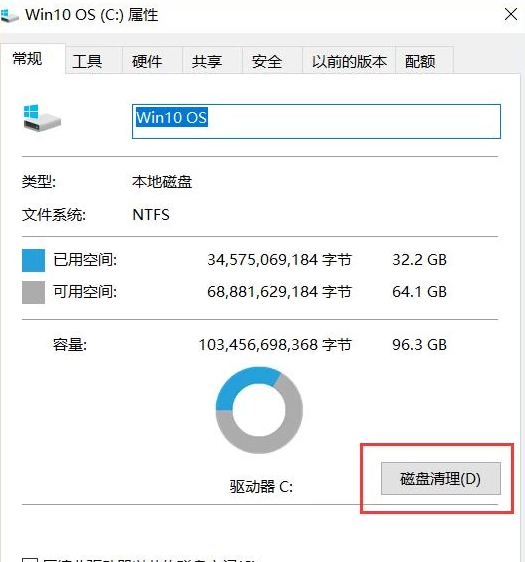This screenshot has width=525, height=562.
Task: Click the gray 可用空间 color swatch
Action: 33,292
